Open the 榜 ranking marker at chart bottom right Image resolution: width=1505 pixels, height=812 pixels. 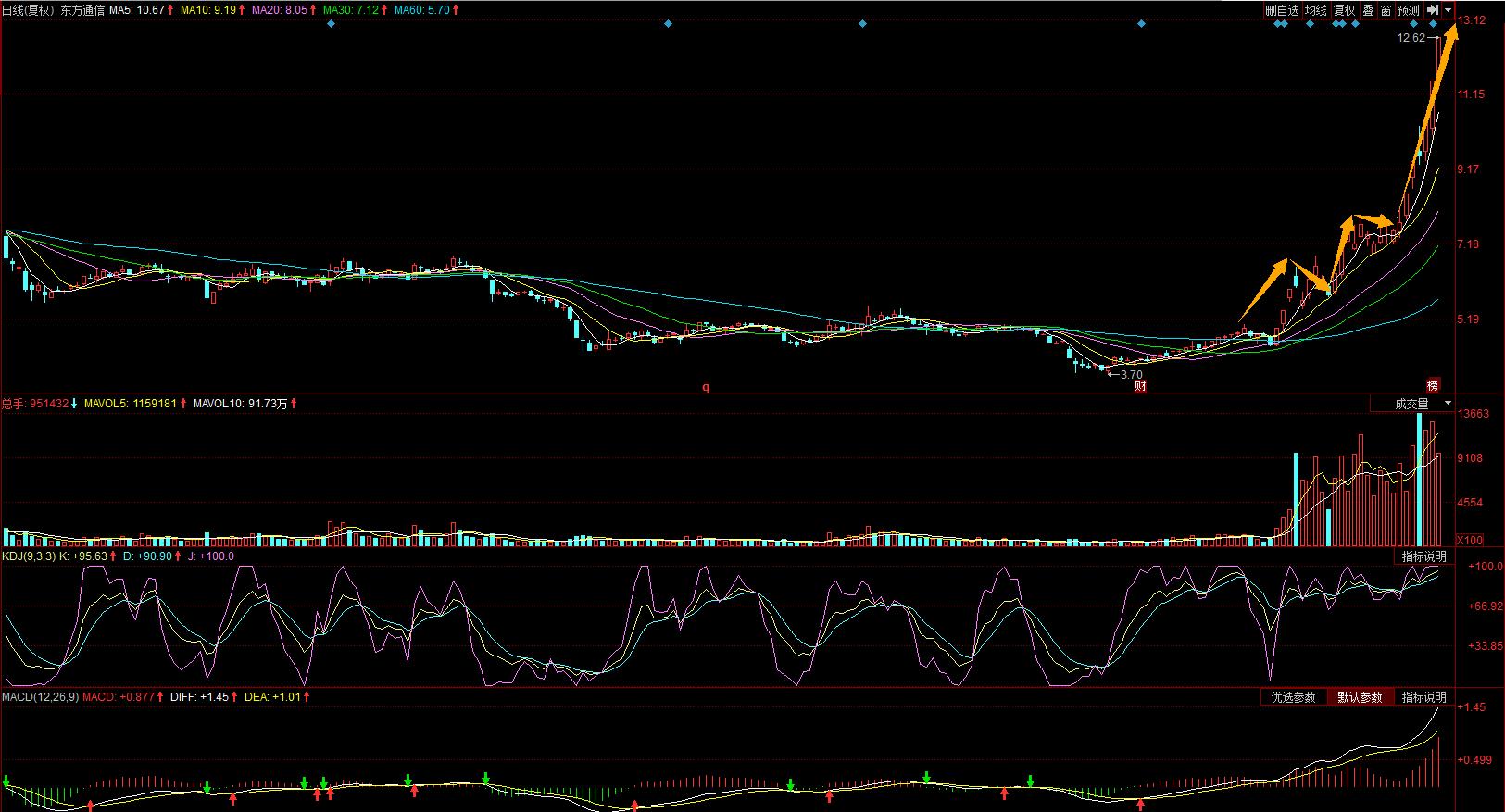click(1433, 385)
